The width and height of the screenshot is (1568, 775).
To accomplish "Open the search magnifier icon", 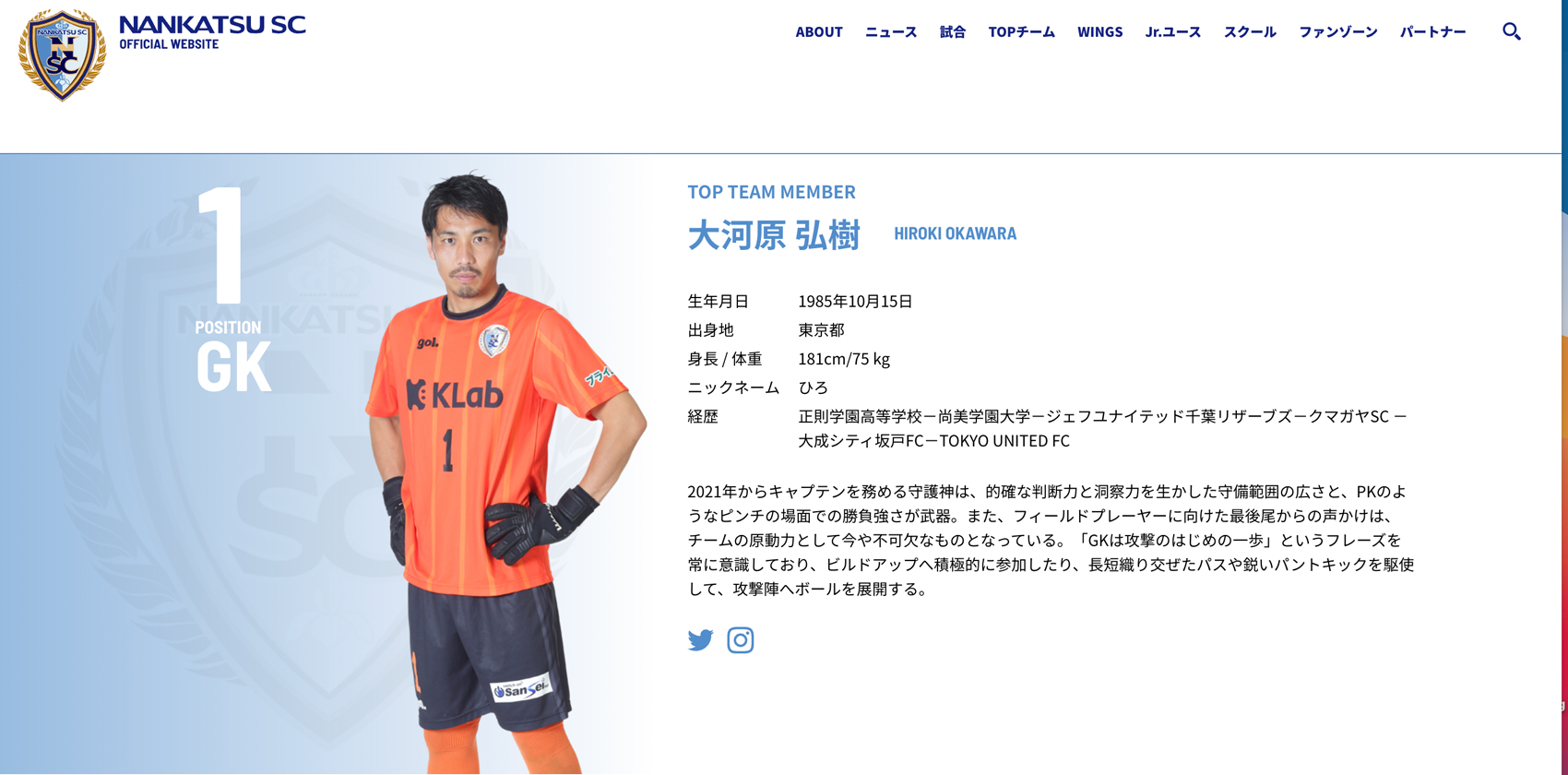I will tap(1511, 31).
